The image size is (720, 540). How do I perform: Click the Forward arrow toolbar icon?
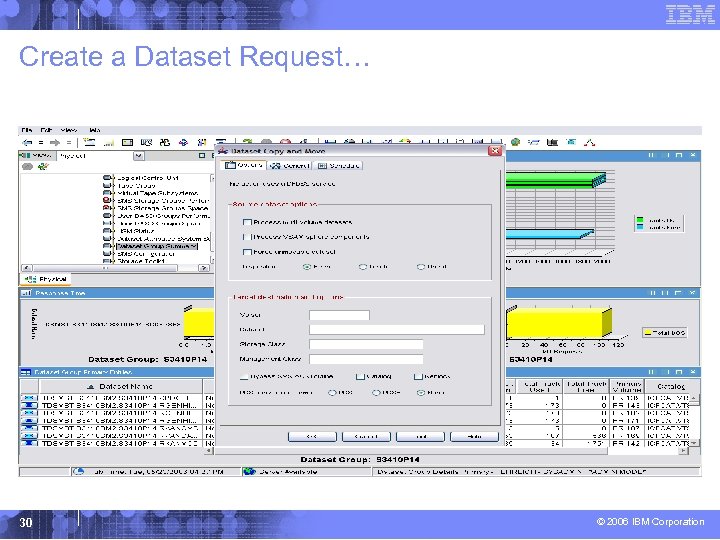tap(55, 142)
